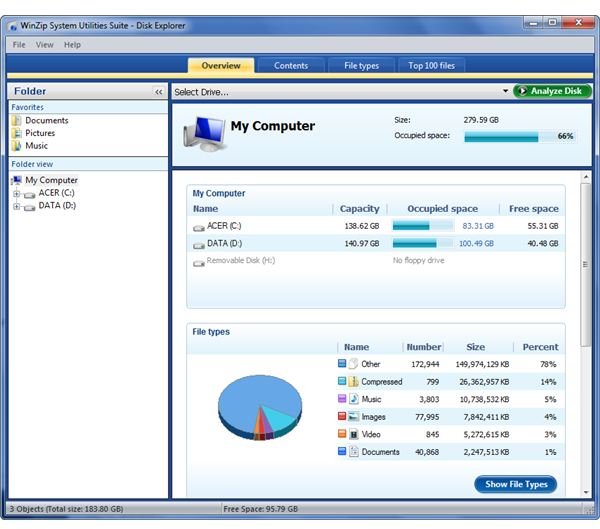
Task: Click the Compressed color legend square
Action: (342, 380)
